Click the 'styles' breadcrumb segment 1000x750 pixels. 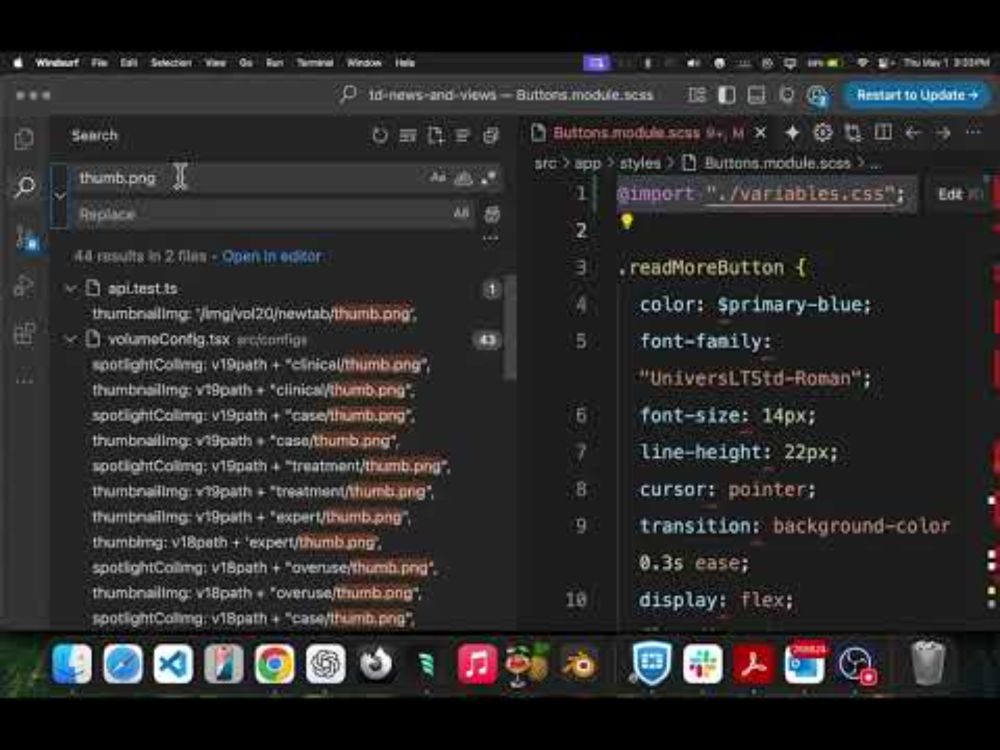pos(640,163)
